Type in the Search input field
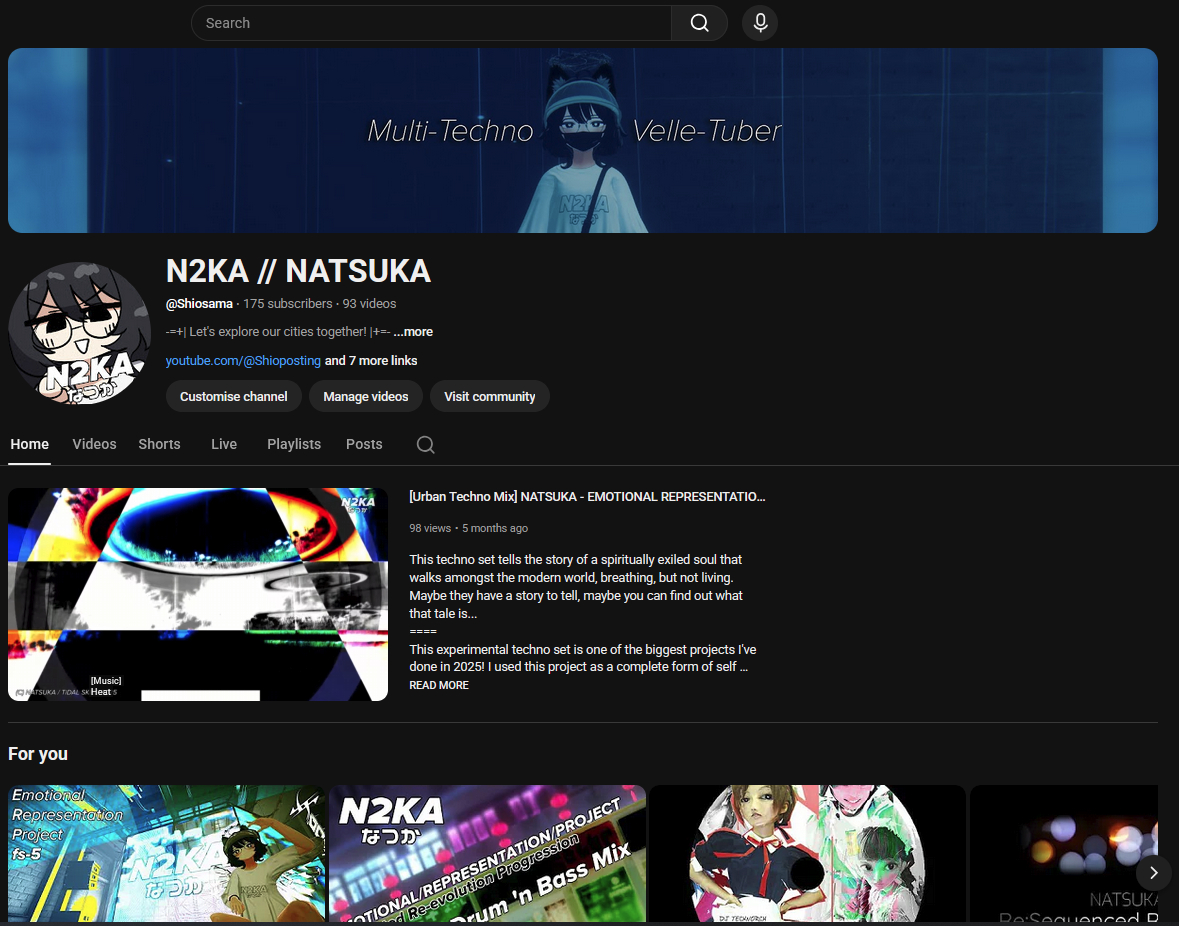This screenshot has width=1179, height=926. point(430,23)
